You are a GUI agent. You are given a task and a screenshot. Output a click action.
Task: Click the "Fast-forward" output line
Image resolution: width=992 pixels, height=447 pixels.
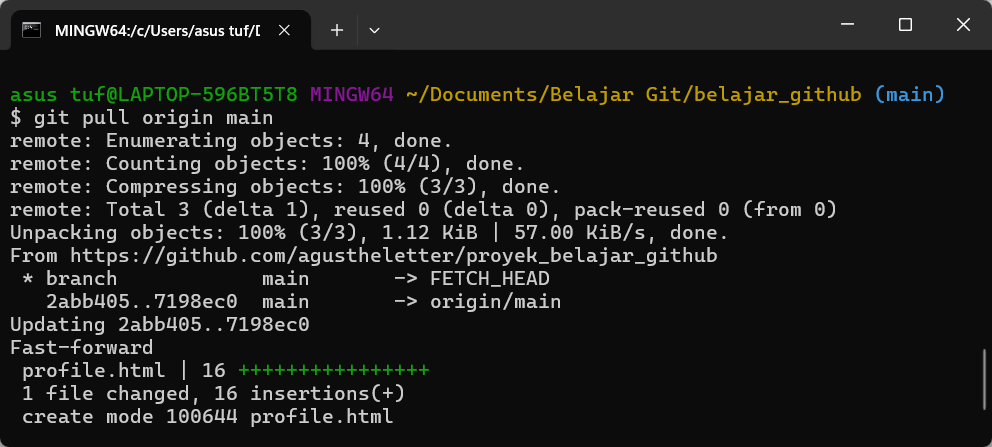tap(81, 347)
